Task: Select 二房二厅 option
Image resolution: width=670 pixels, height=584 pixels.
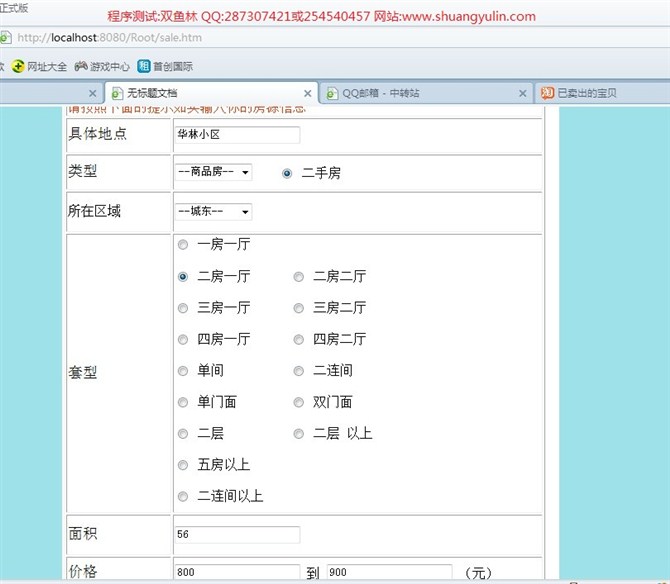Action: (299, 277)
